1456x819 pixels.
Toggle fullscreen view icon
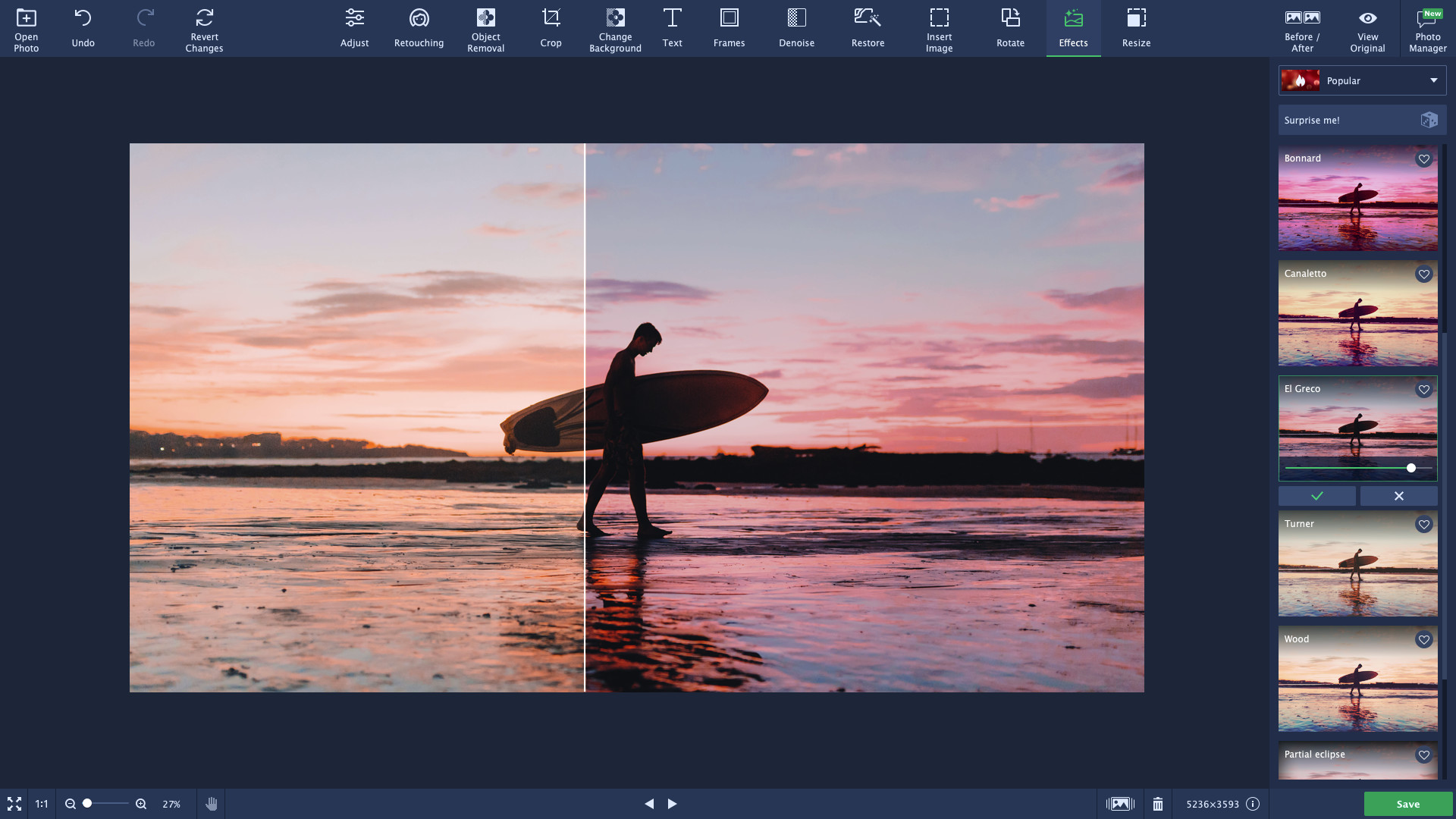point(14,804)
